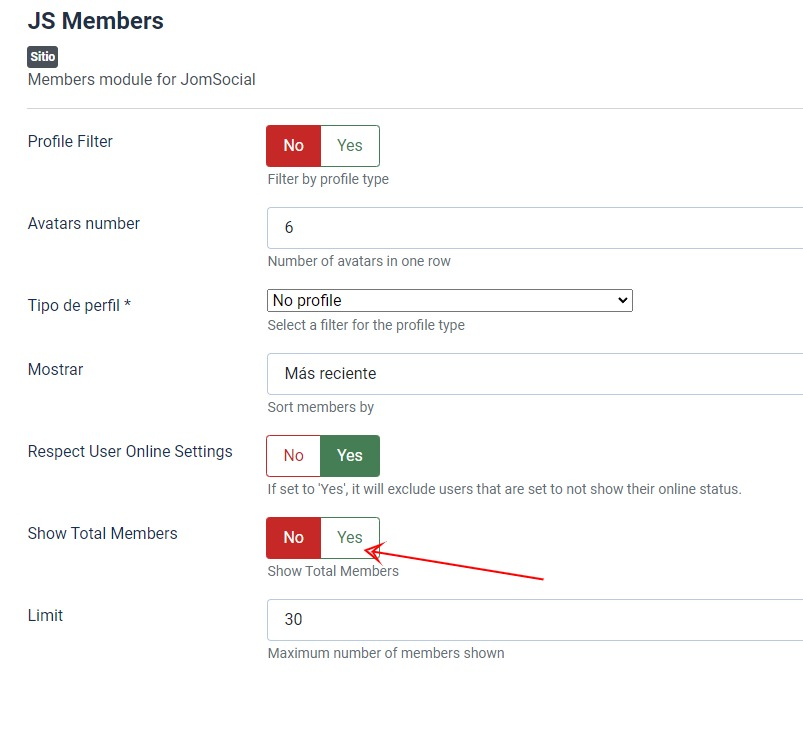Set Profile Filter to Yes
This screenshot has height=748, width=803.
(x=350, y=146)
